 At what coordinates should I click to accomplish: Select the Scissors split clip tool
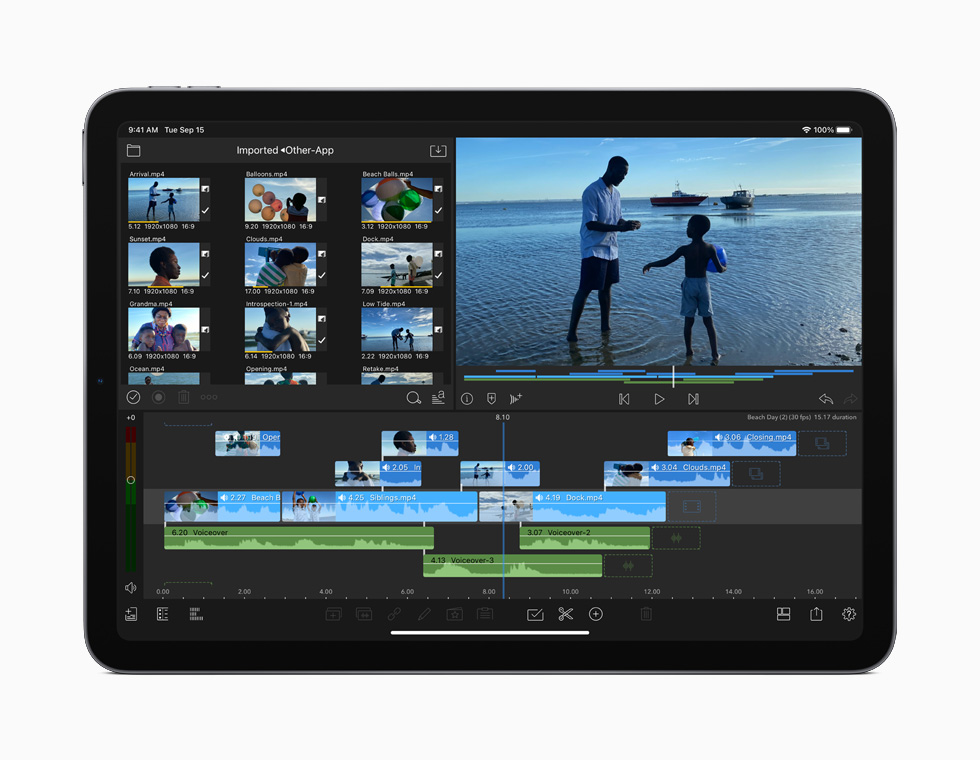tap(566, 614)
